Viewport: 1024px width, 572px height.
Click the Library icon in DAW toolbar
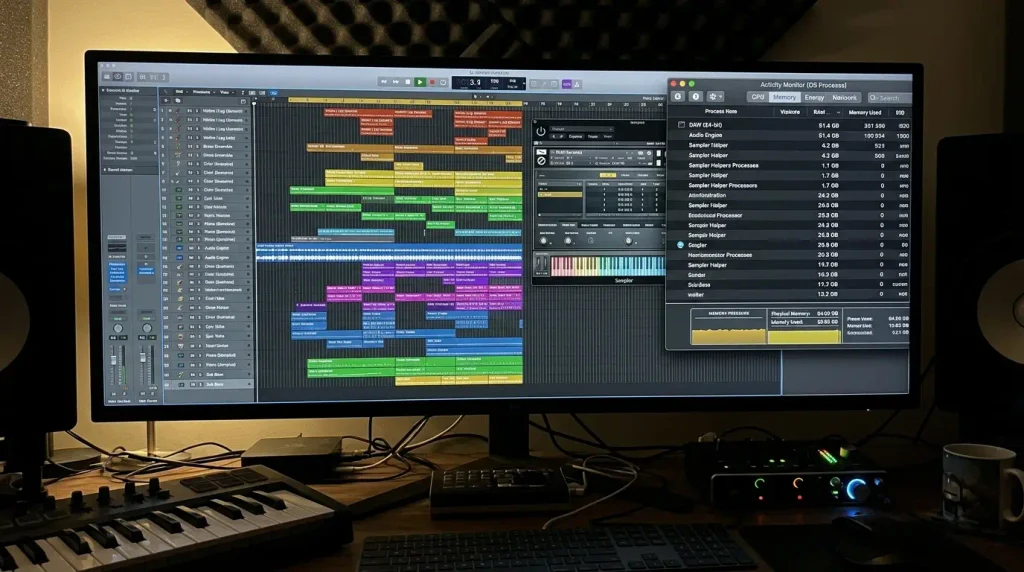point(107,77)
